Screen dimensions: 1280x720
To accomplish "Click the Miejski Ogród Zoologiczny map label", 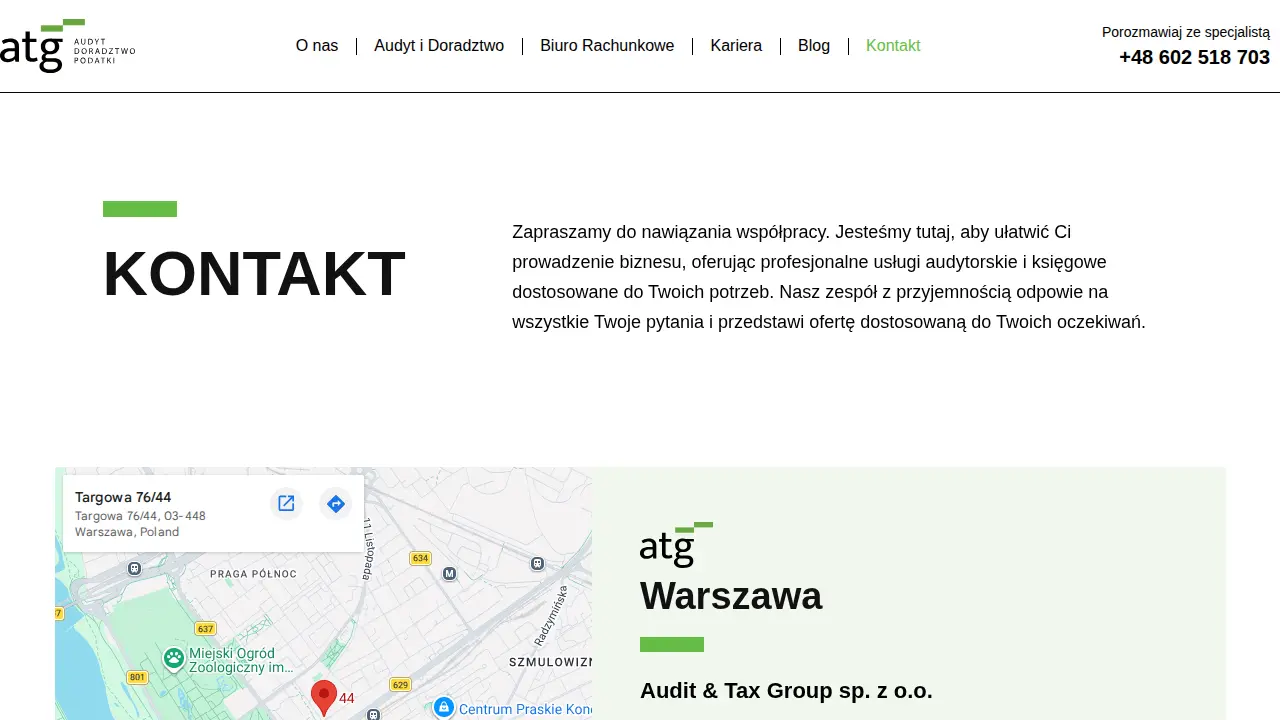I will point(241,660).
